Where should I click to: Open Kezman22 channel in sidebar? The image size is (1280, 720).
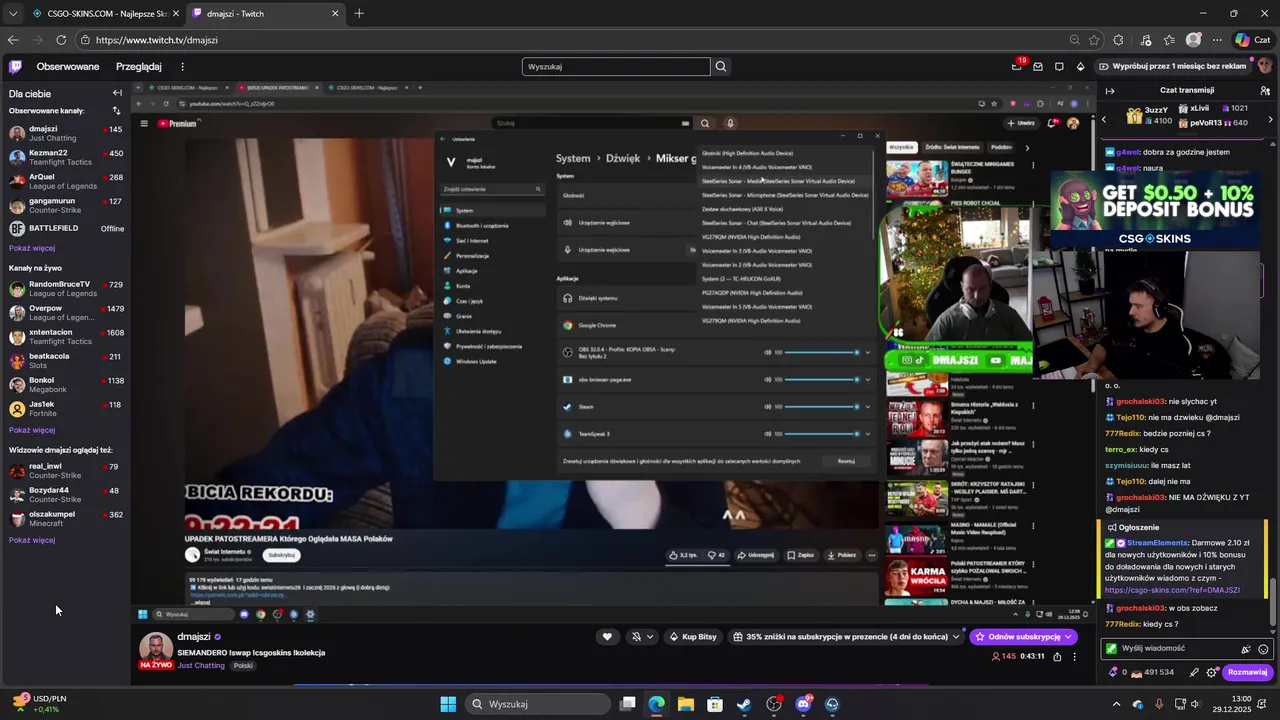point(65,158)
